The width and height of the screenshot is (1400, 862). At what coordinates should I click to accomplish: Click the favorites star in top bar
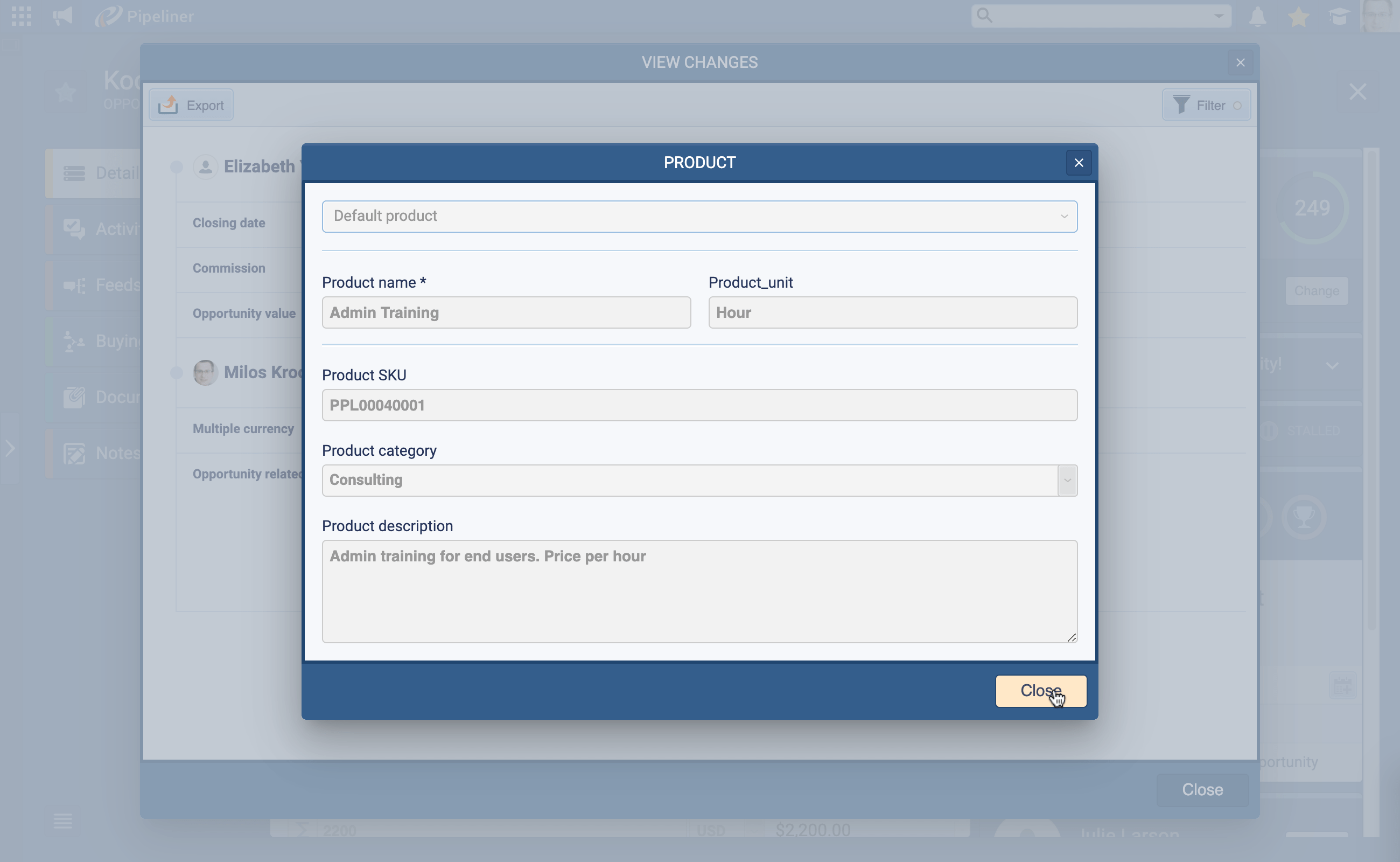[1298, 17]
